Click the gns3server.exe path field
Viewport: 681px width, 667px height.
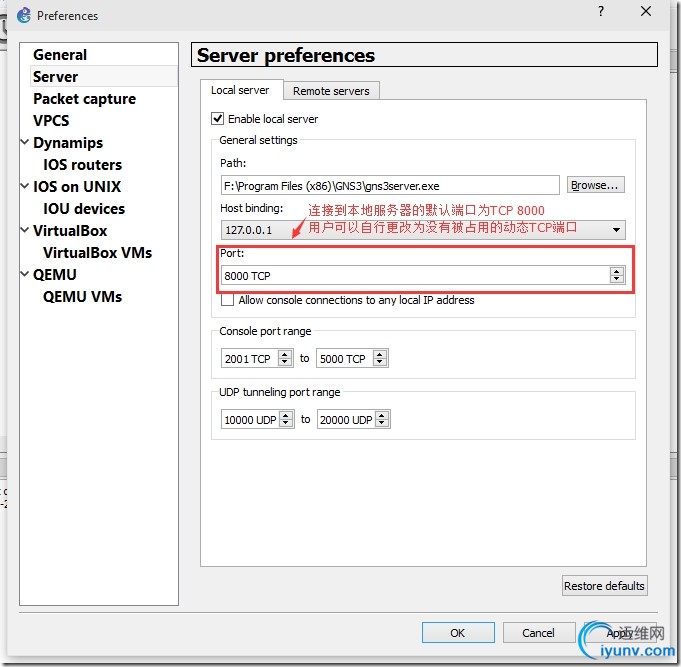390,186
